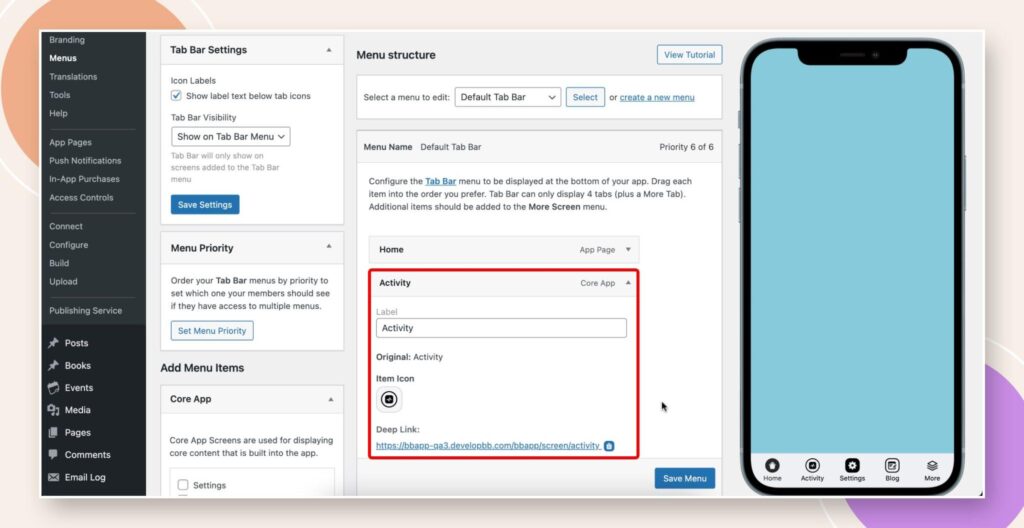The height and width of the screenshot is (528, 1024).
Task: Toggle Show label text below tab icons
Action: [176, 96]
